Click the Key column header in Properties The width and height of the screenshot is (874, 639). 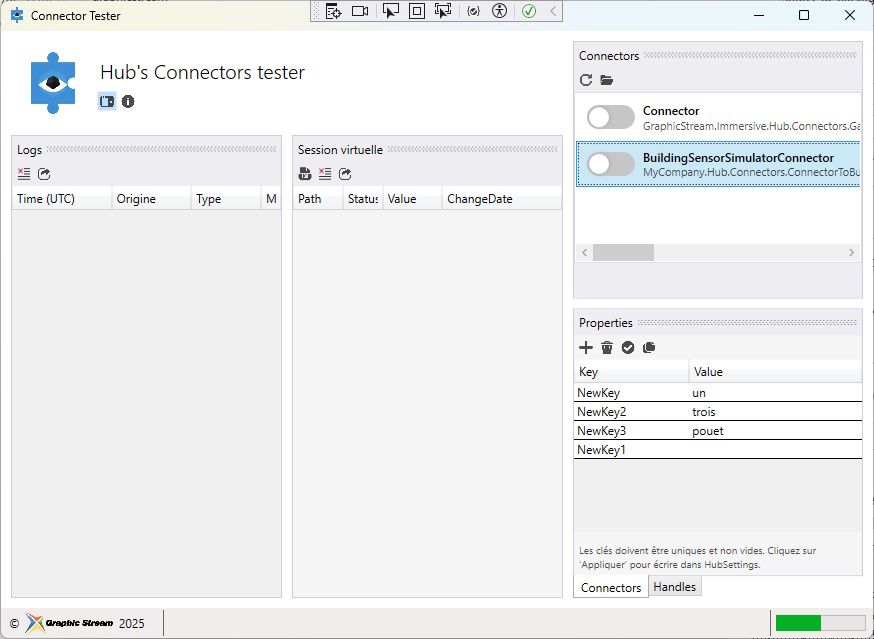click(631, 372)
